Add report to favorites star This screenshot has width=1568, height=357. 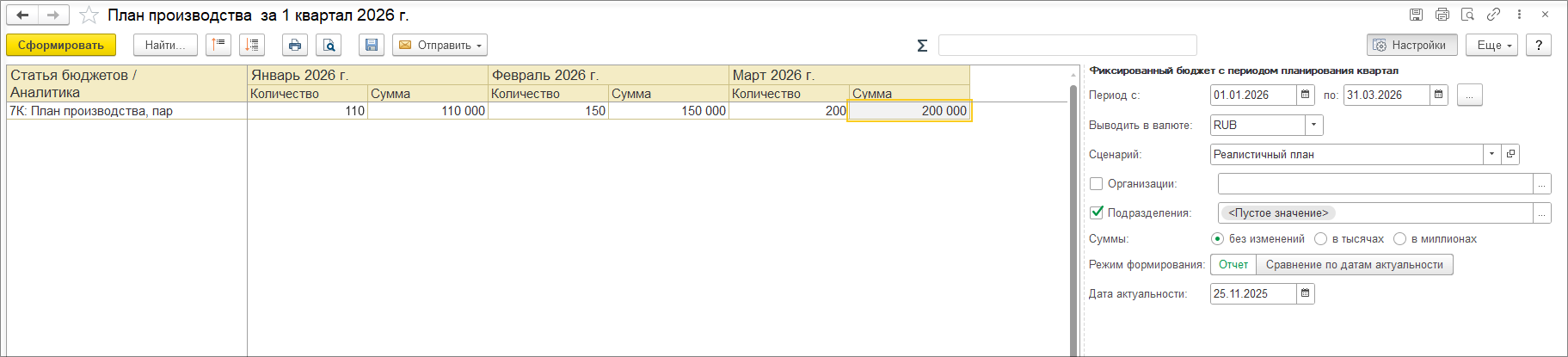89,15
